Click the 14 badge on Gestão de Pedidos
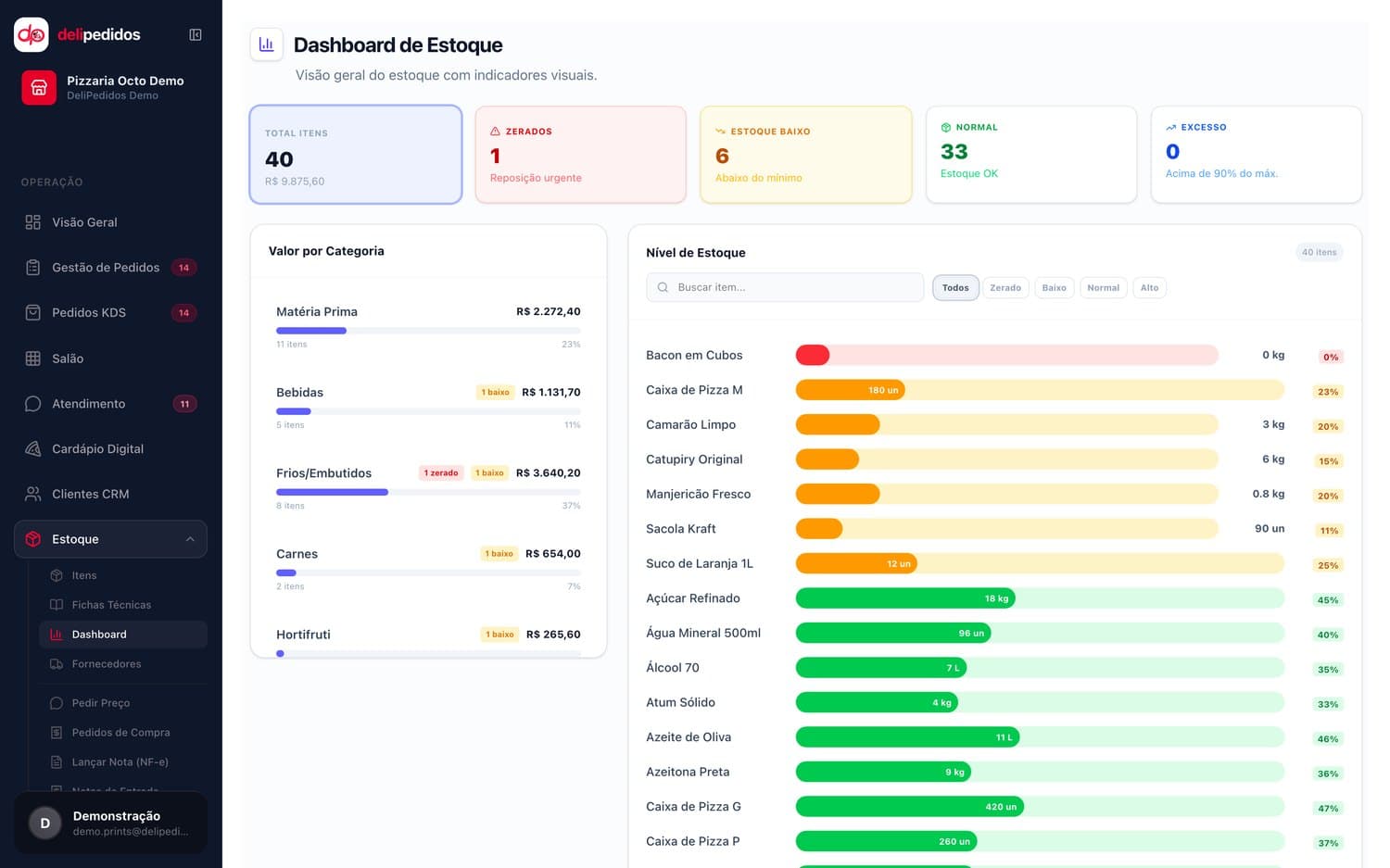1390x868 pixels. click(x=183, y=268)
